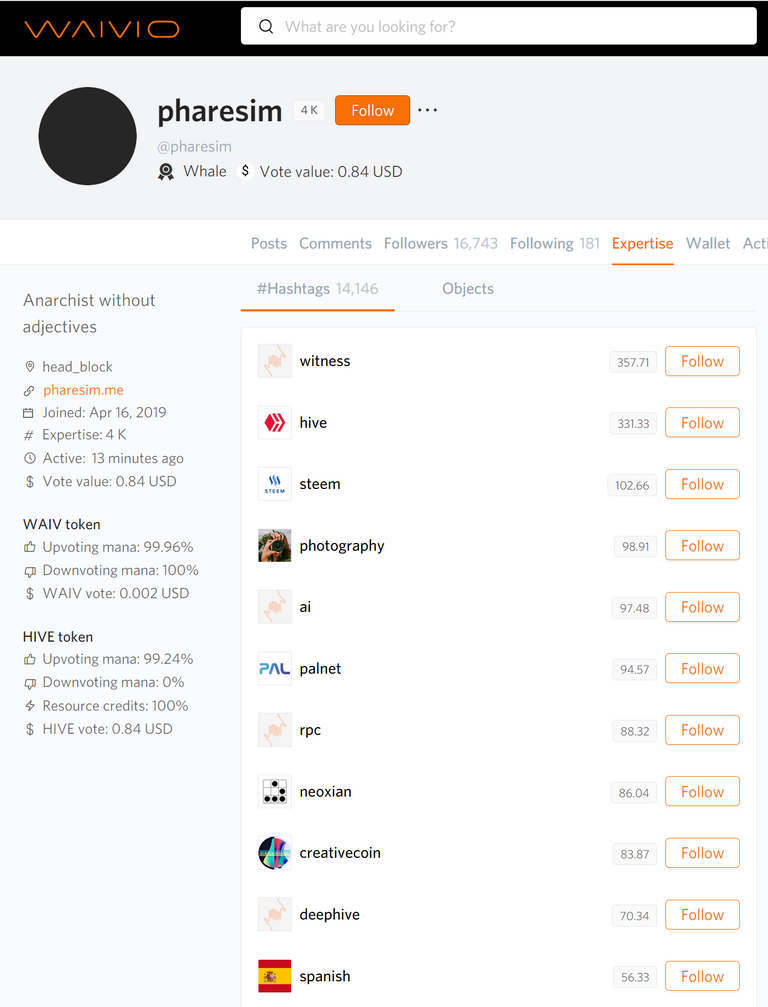Open the Wallet tab

tap(708, 243)
